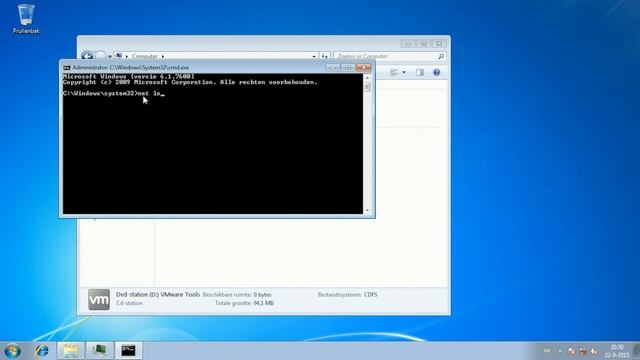The height and width of the screenshot is (360, 640).
Task: Click the cmd vertical scrollbar thumb
Action: 367,87
